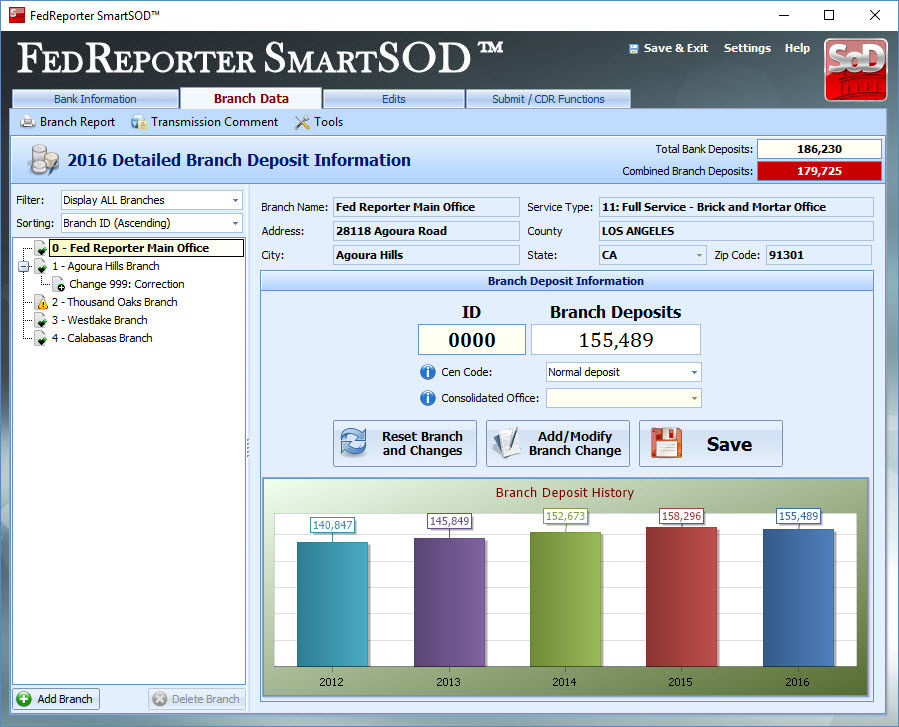Collapse the Agoura Hills Branch tree node
The height and width of the screenshot is (727, 899).
[24, 266]
